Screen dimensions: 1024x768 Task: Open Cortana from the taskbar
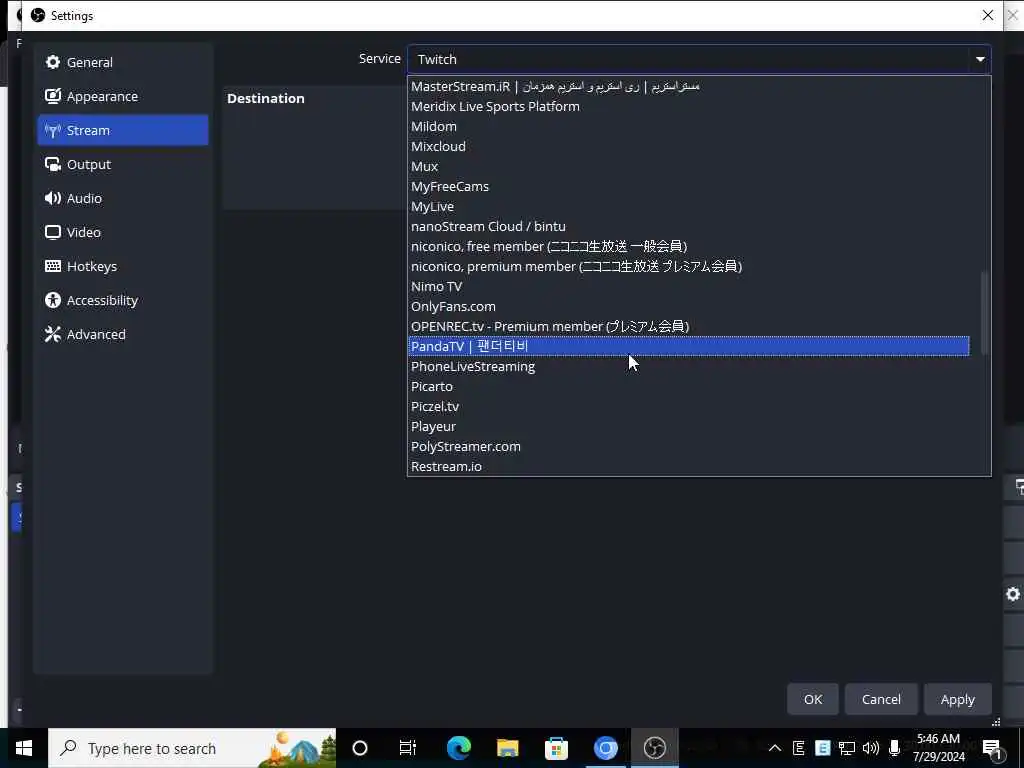pos(360,748)
